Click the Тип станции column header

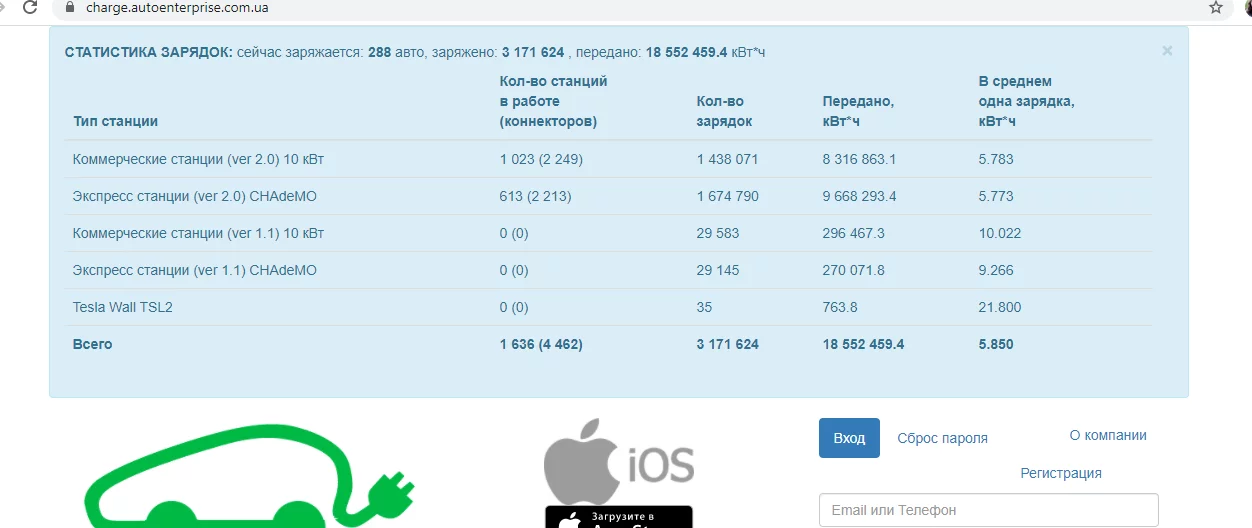coord(115,121)
